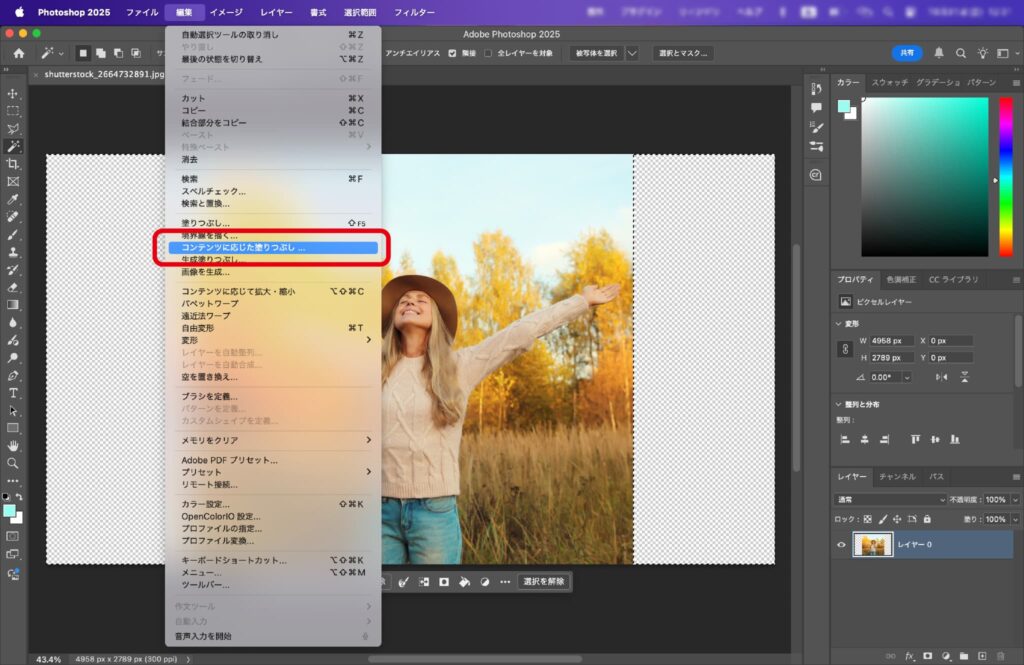Toggle visibility eye of レイヤー 0
The height and width of the screenshot is (665, 1024).
tap(841, 545)
